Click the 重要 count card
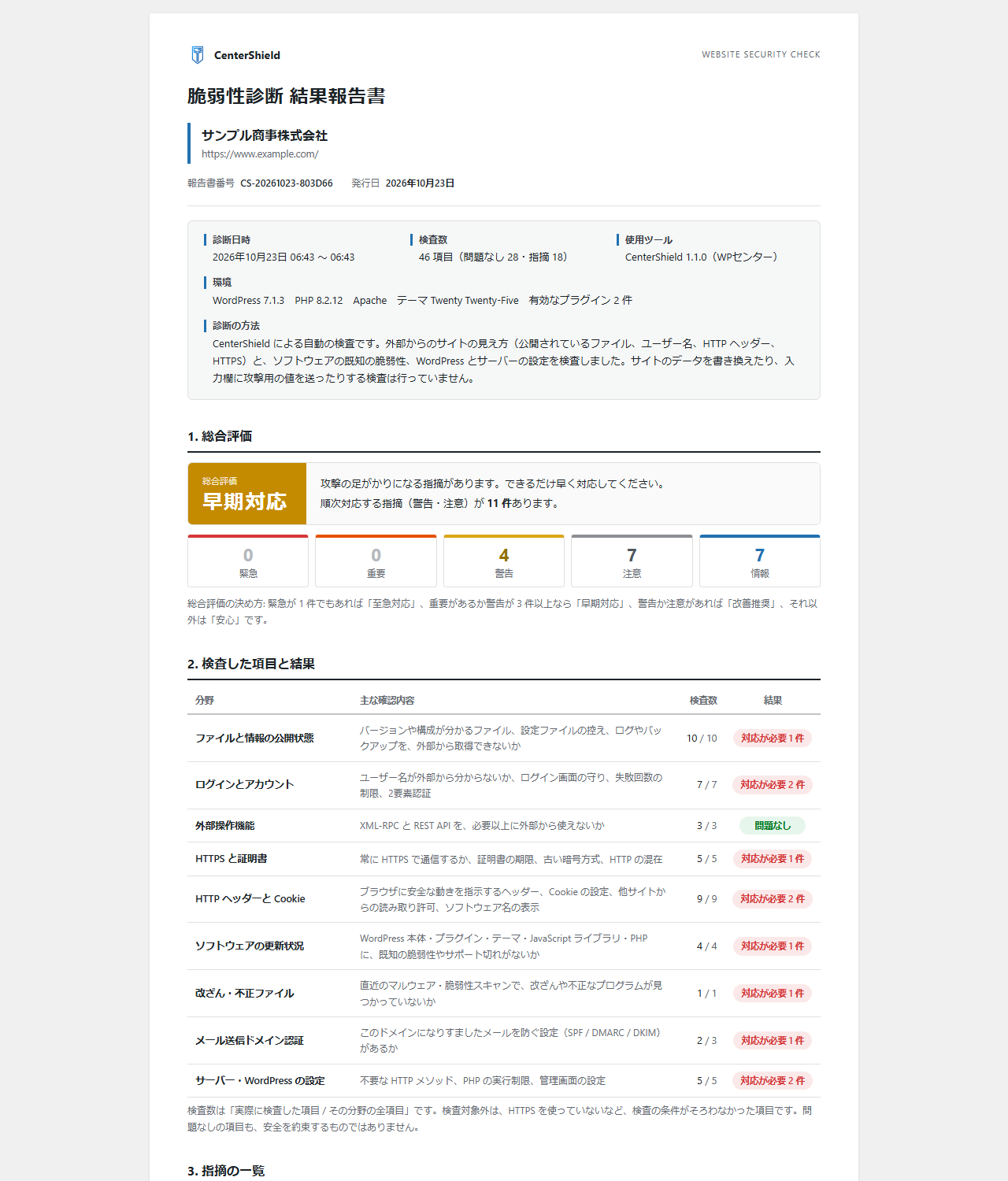 pyautogui.click(x=376, y=561)
